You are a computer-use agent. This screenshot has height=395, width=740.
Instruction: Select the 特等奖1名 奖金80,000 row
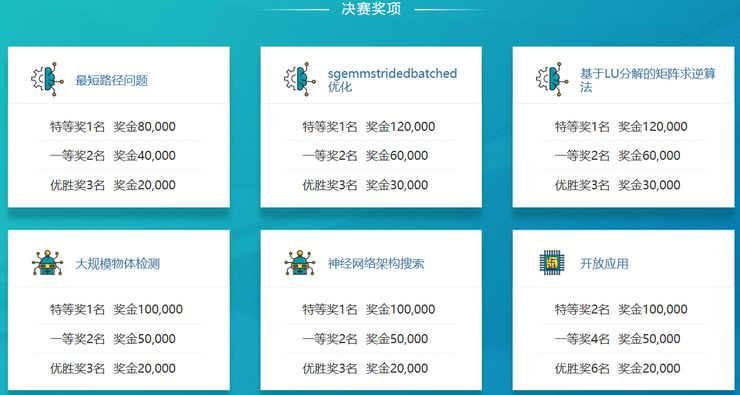(119, 126)
